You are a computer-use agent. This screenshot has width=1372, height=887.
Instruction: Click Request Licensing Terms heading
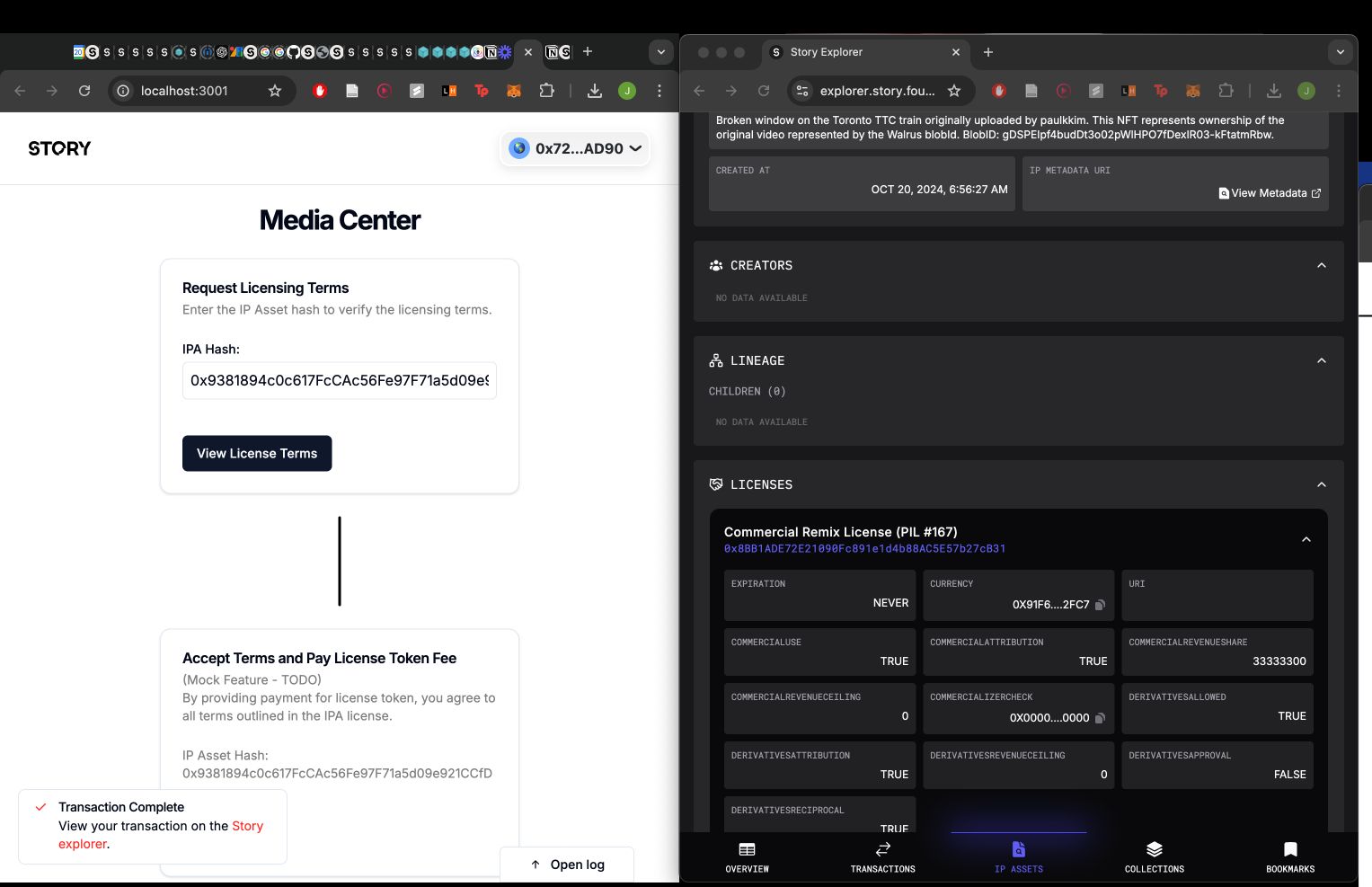(x=265, y=288)
